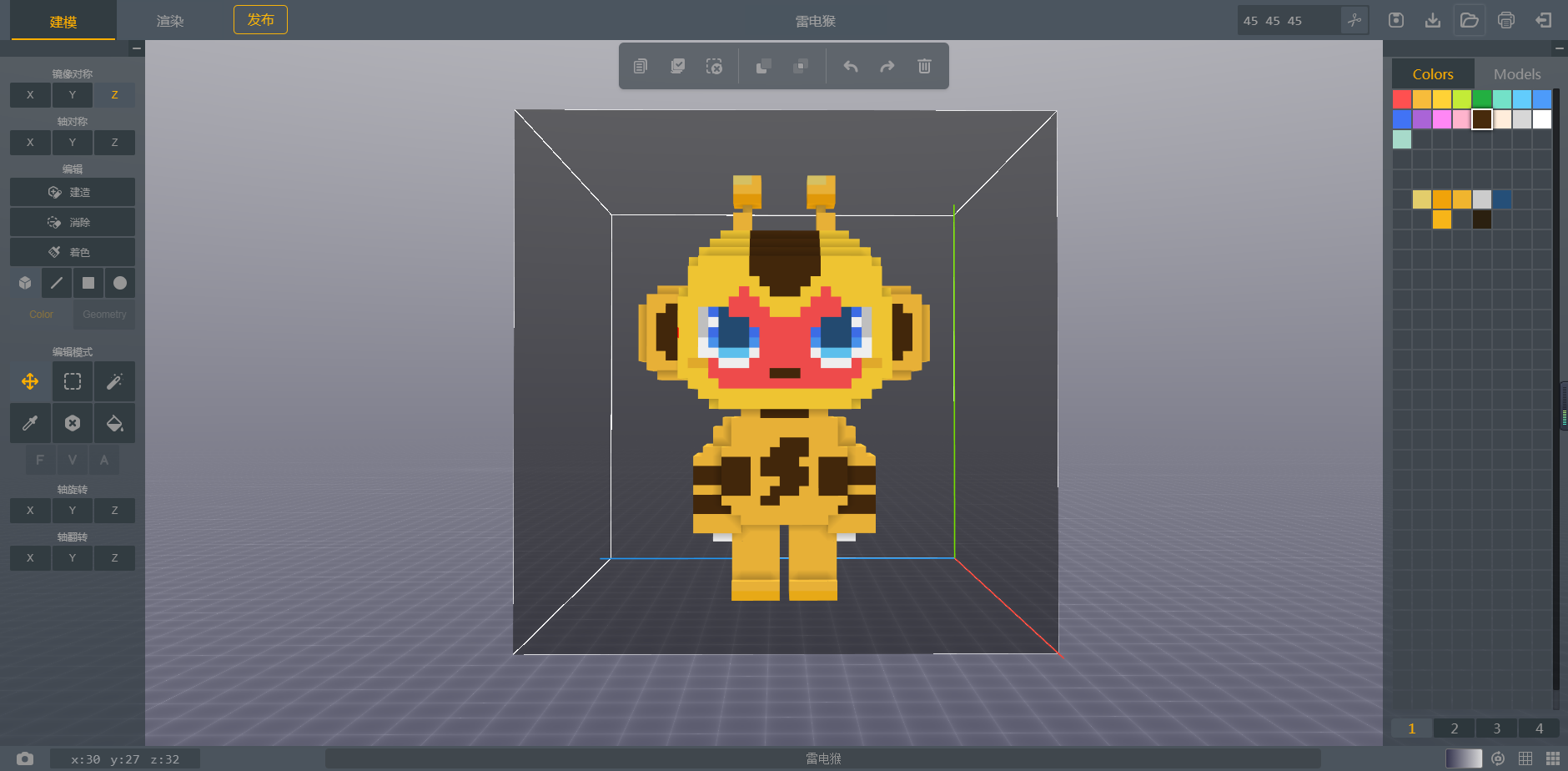
Task: Toggle 轴对称 Y axis symmetry
Action: point(73,143)
